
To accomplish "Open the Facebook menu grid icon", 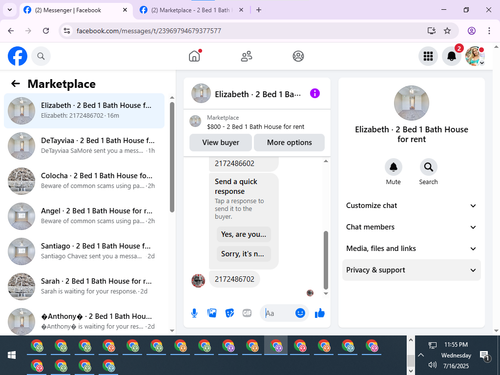I will [428, 56].
